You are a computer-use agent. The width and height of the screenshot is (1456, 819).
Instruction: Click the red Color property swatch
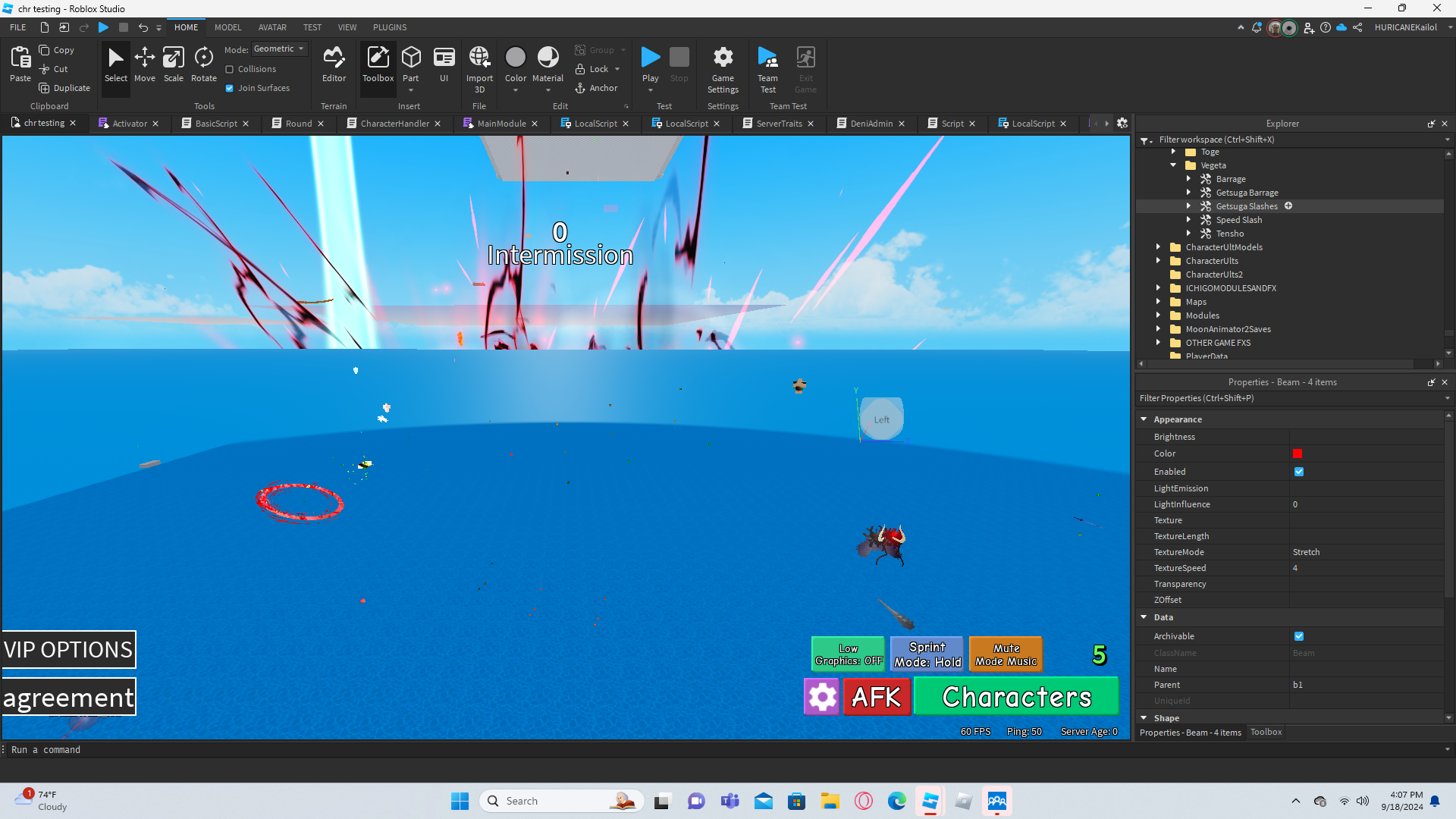click(x=1298, y=453)
